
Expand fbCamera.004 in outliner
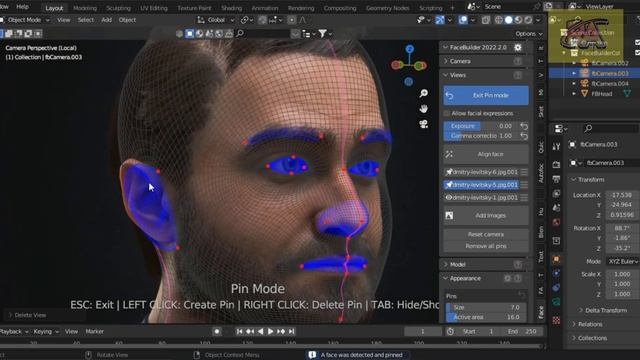point(574,84)
